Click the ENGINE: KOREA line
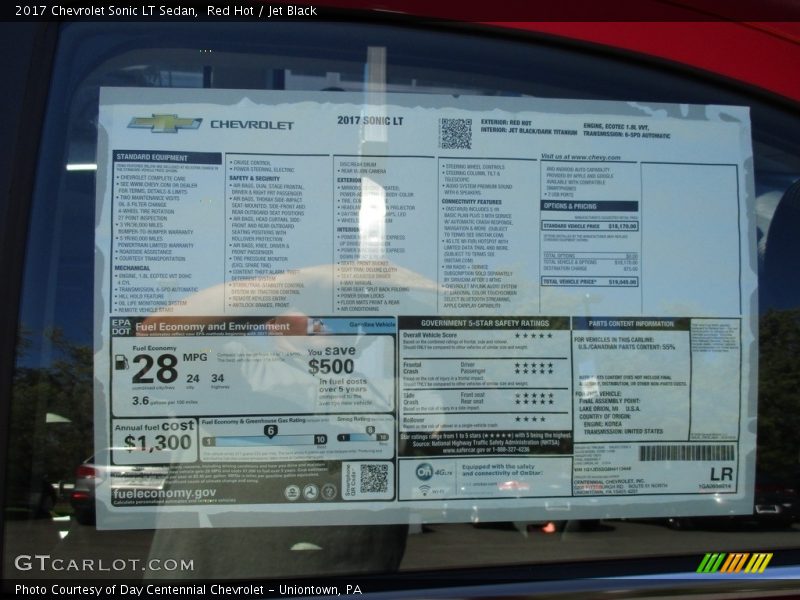This screenshot has width=800, height=600. point(603,424)
